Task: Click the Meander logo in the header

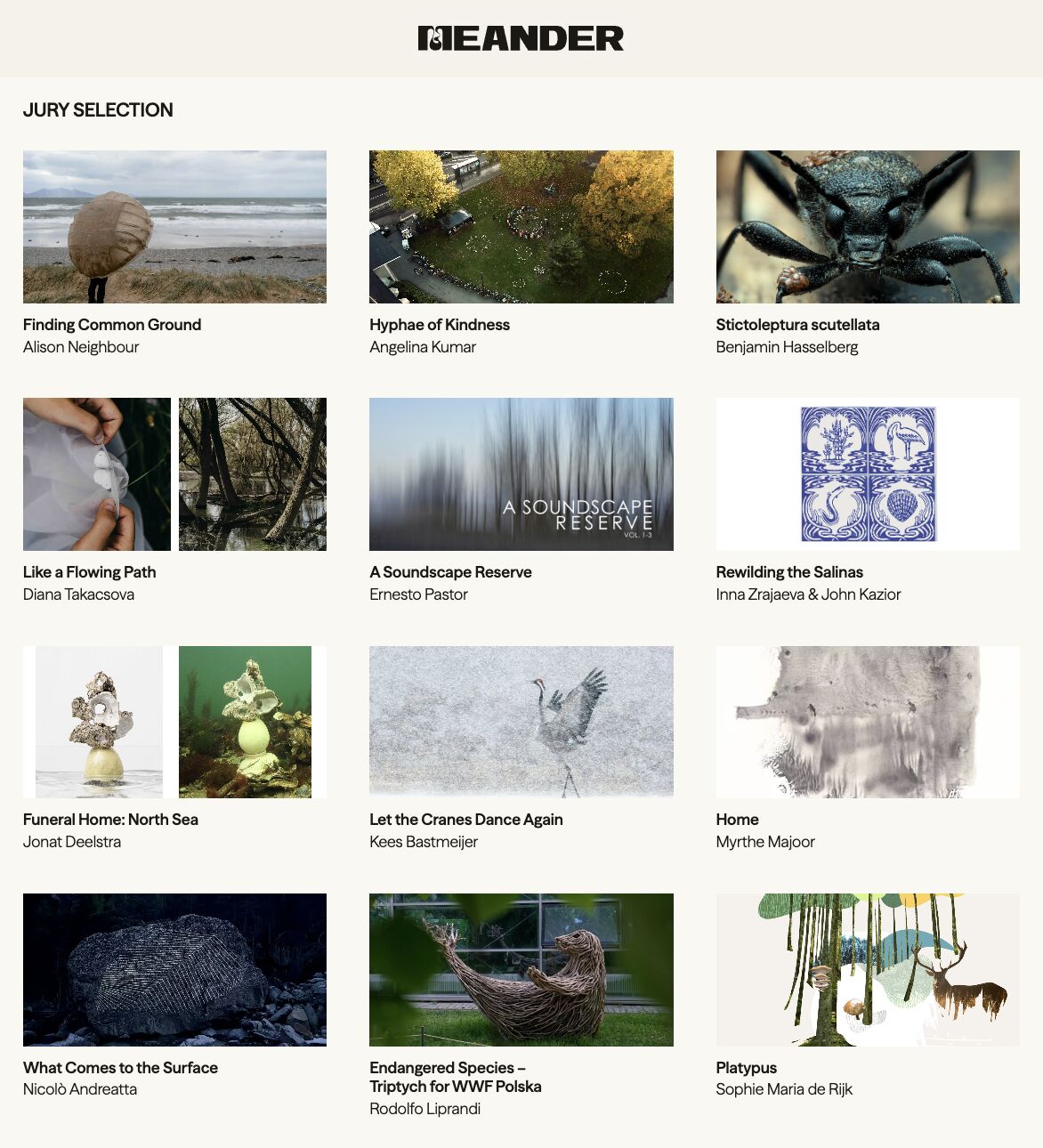Action: coord(521,38)
